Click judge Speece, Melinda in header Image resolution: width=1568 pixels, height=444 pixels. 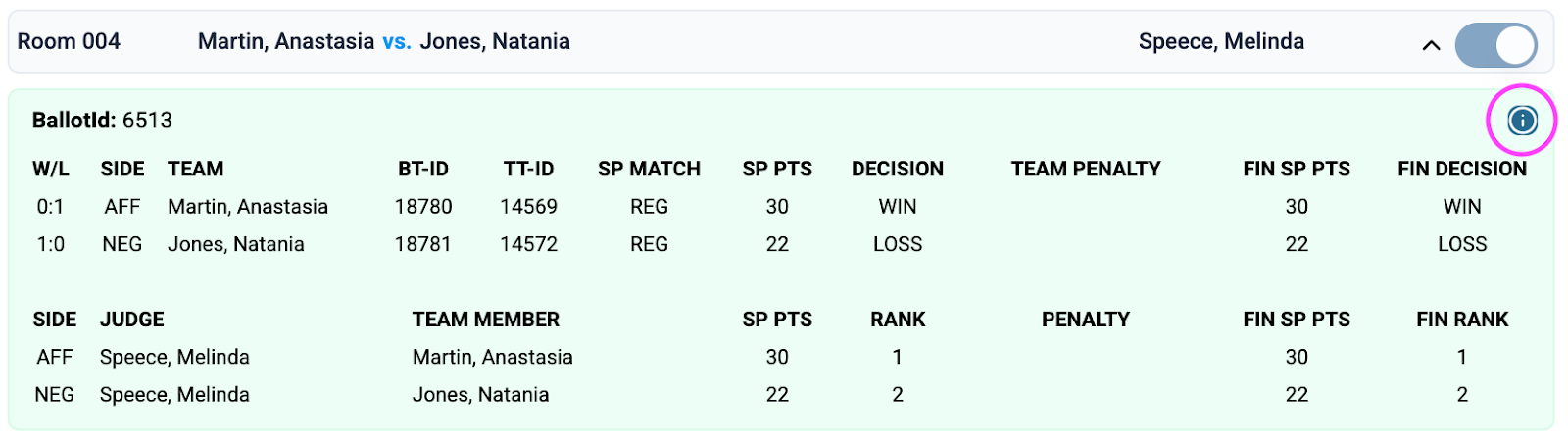(1221, 41)
